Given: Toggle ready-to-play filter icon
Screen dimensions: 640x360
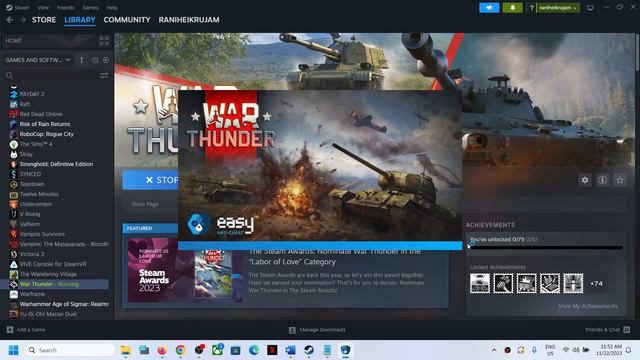Looking at the screenshot, I should point(106,60).
